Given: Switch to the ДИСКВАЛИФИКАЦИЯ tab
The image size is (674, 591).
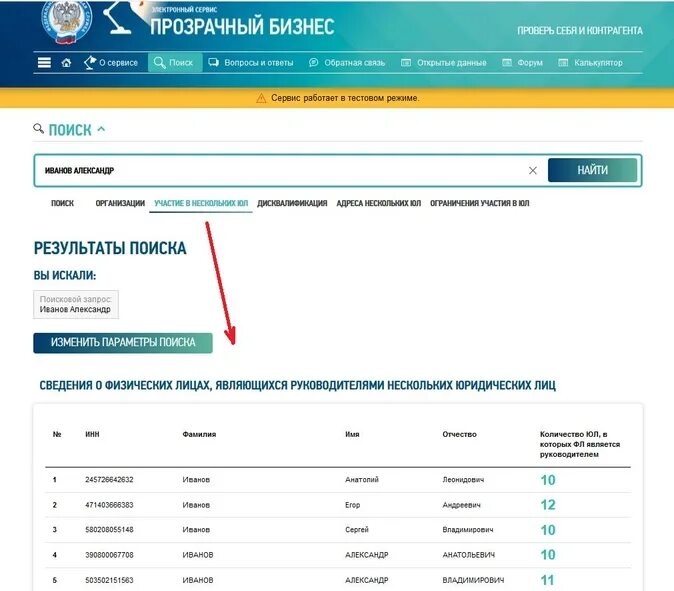Looking at the screenshot, I should click(292, 203).
